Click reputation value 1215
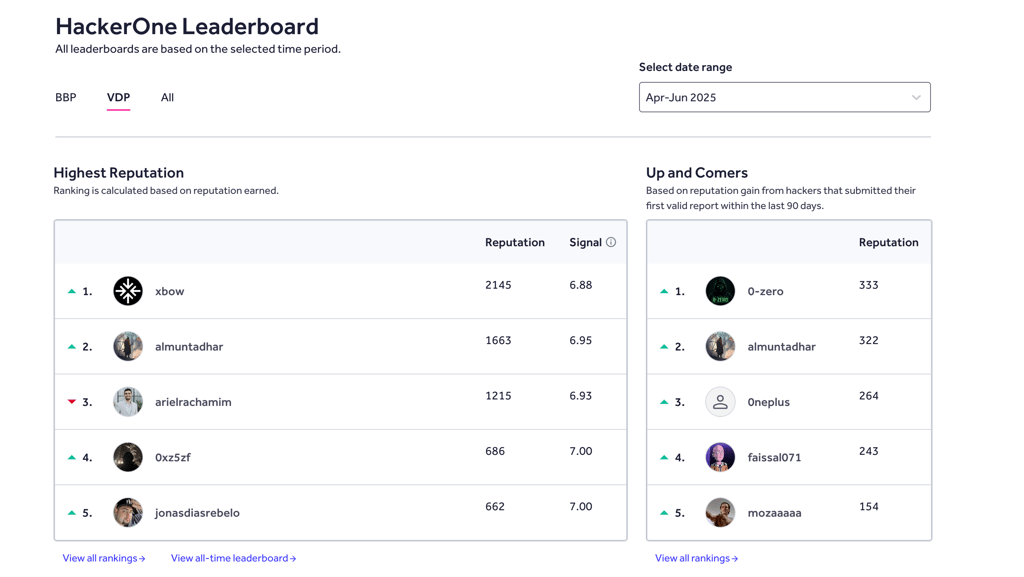Image resolution: width=1024 pixels, height=577 pixels. pos(498,396)
